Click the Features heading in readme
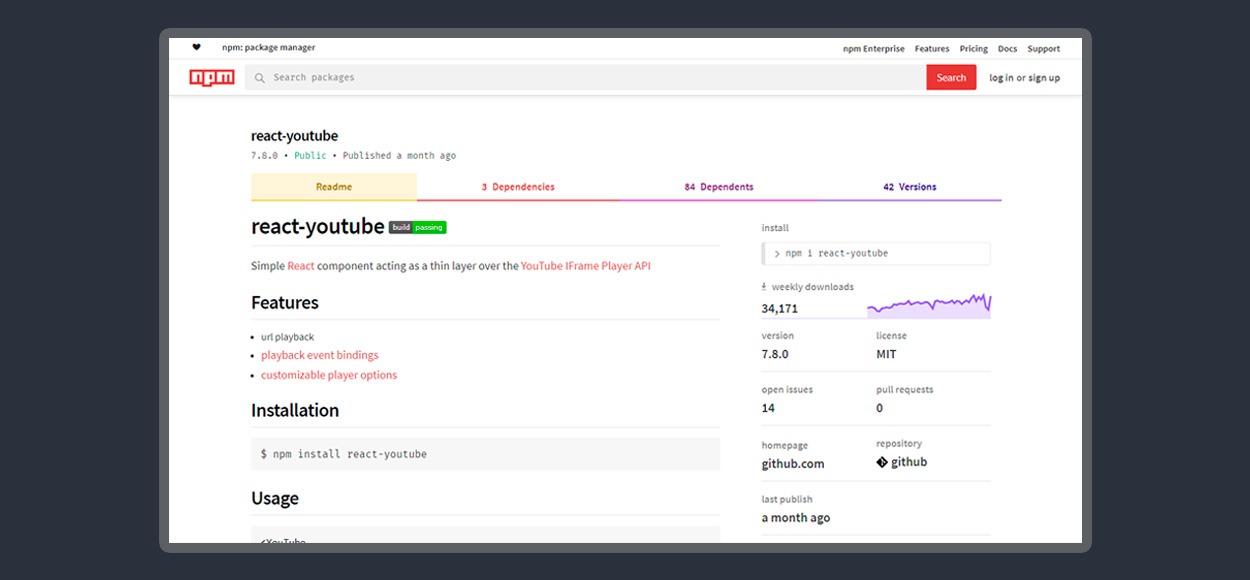 tap(285, 303)
